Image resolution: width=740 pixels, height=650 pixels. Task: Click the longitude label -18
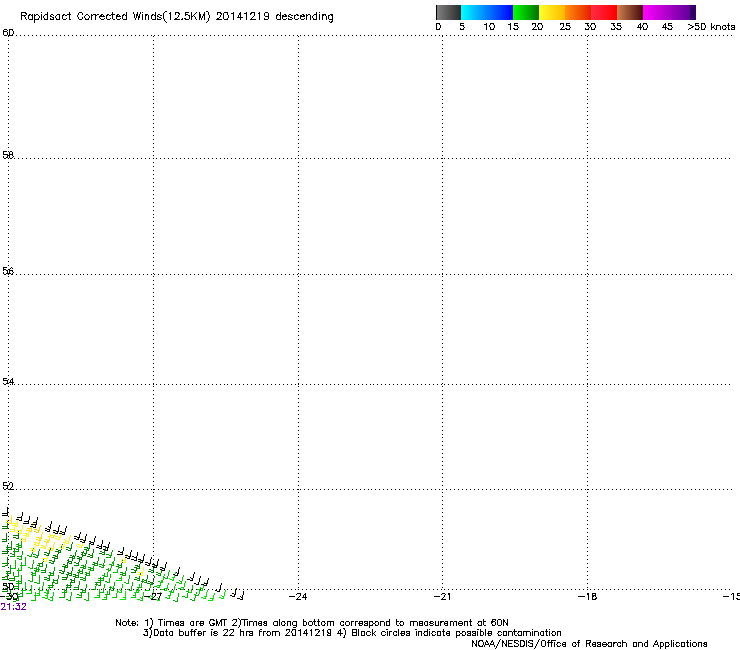tap(588, 597)
